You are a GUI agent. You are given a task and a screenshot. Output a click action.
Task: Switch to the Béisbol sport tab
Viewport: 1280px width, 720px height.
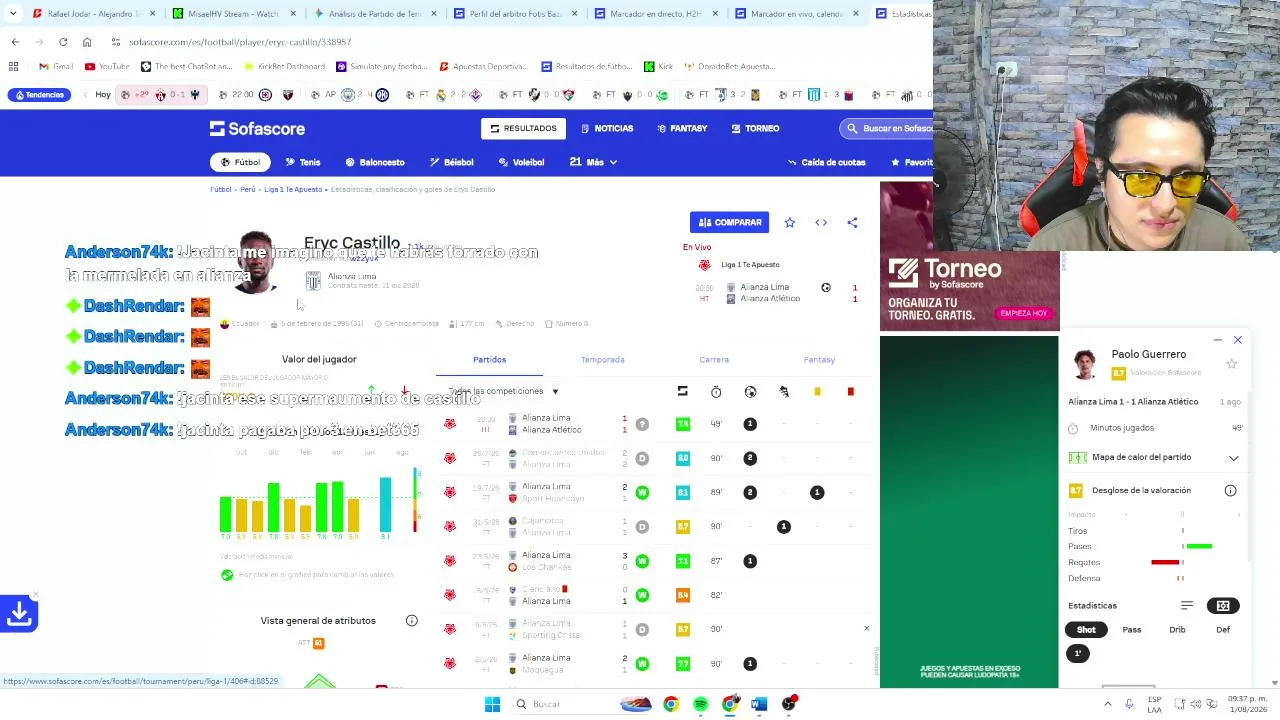coord(452,162)
